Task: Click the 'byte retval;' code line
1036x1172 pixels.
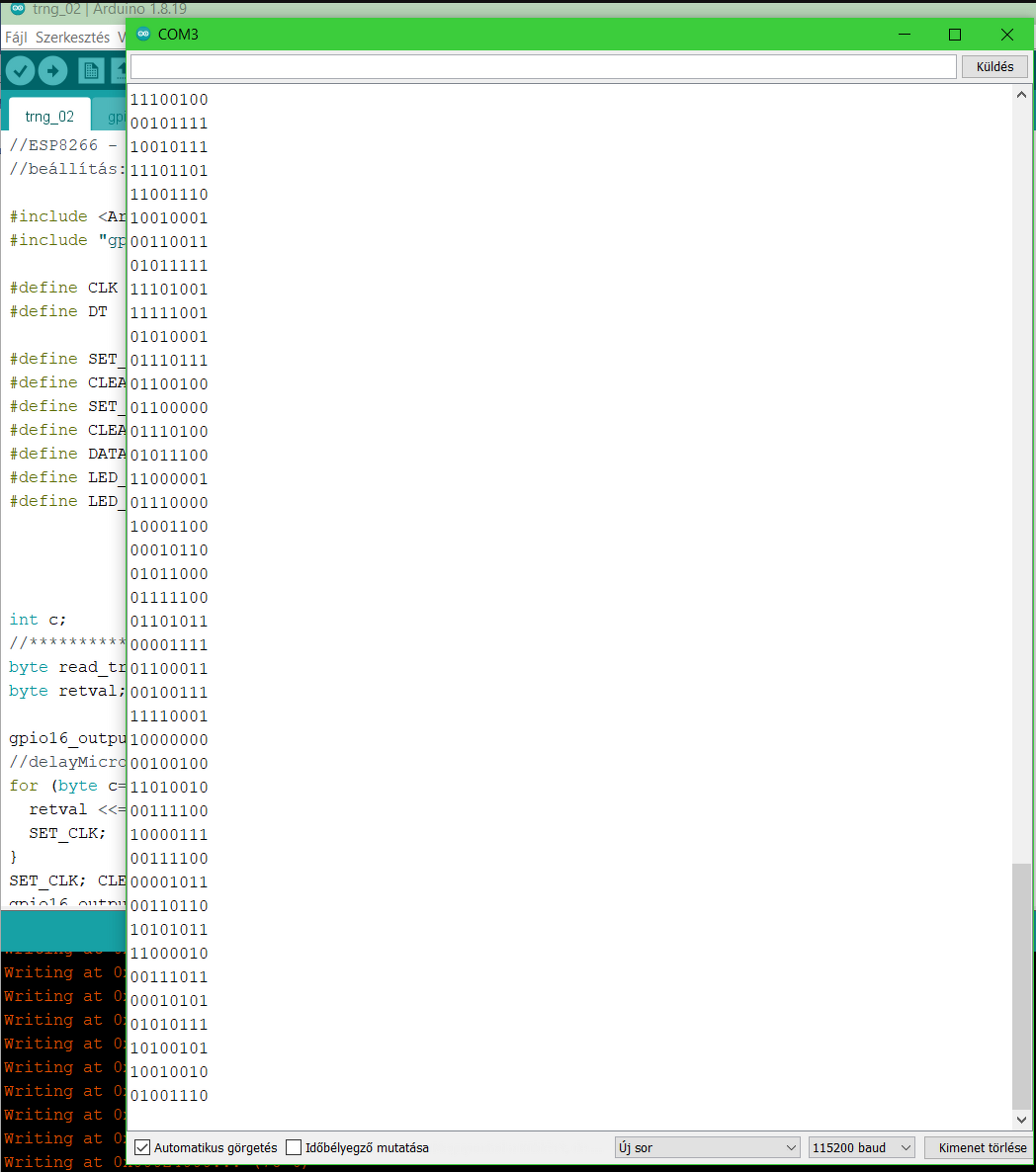Action: coord(66,691)
